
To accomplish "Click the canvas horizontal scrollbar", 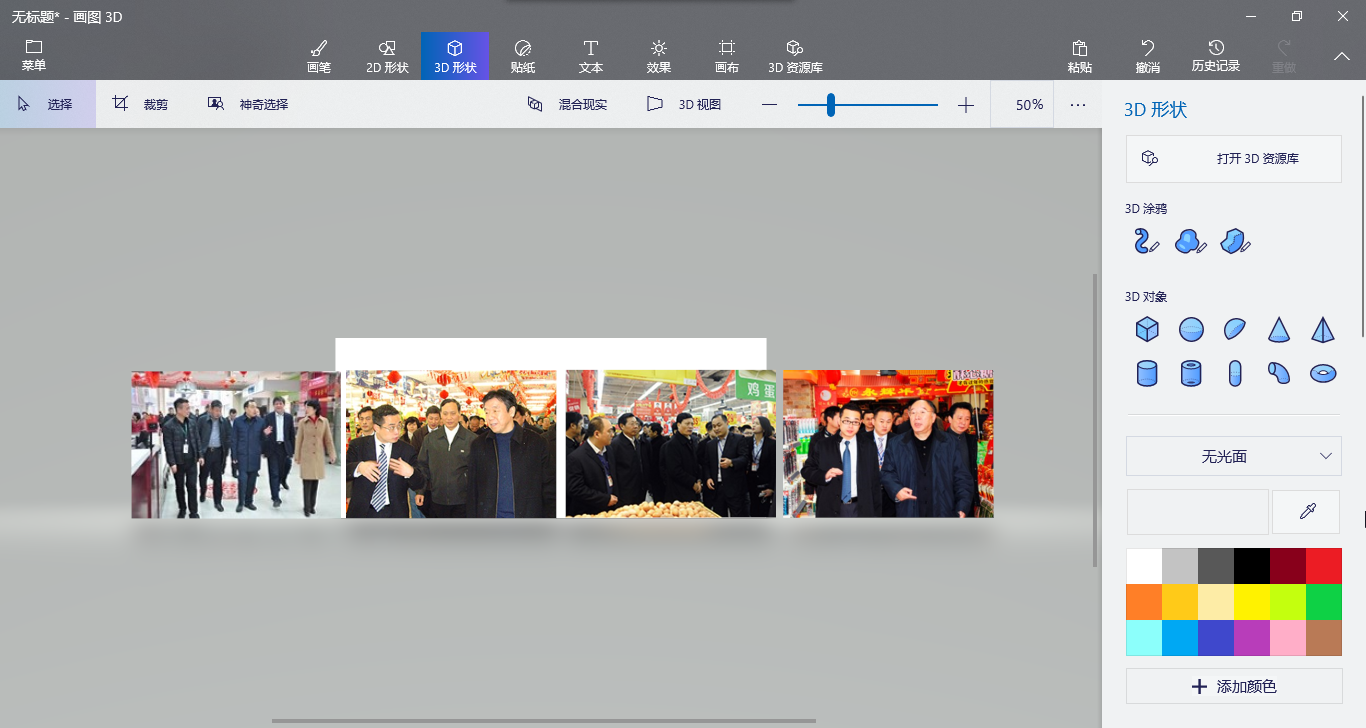I will [544, 720].
